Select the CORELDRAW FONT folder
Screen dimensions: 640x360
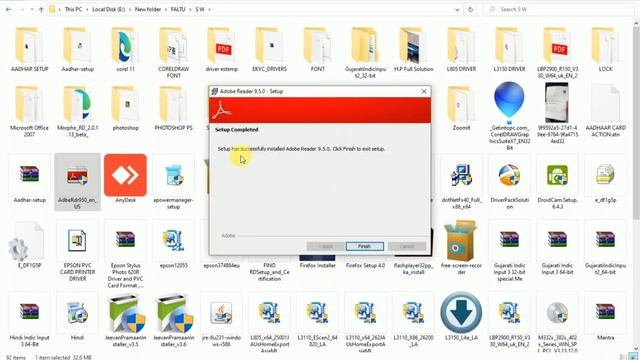173,53
